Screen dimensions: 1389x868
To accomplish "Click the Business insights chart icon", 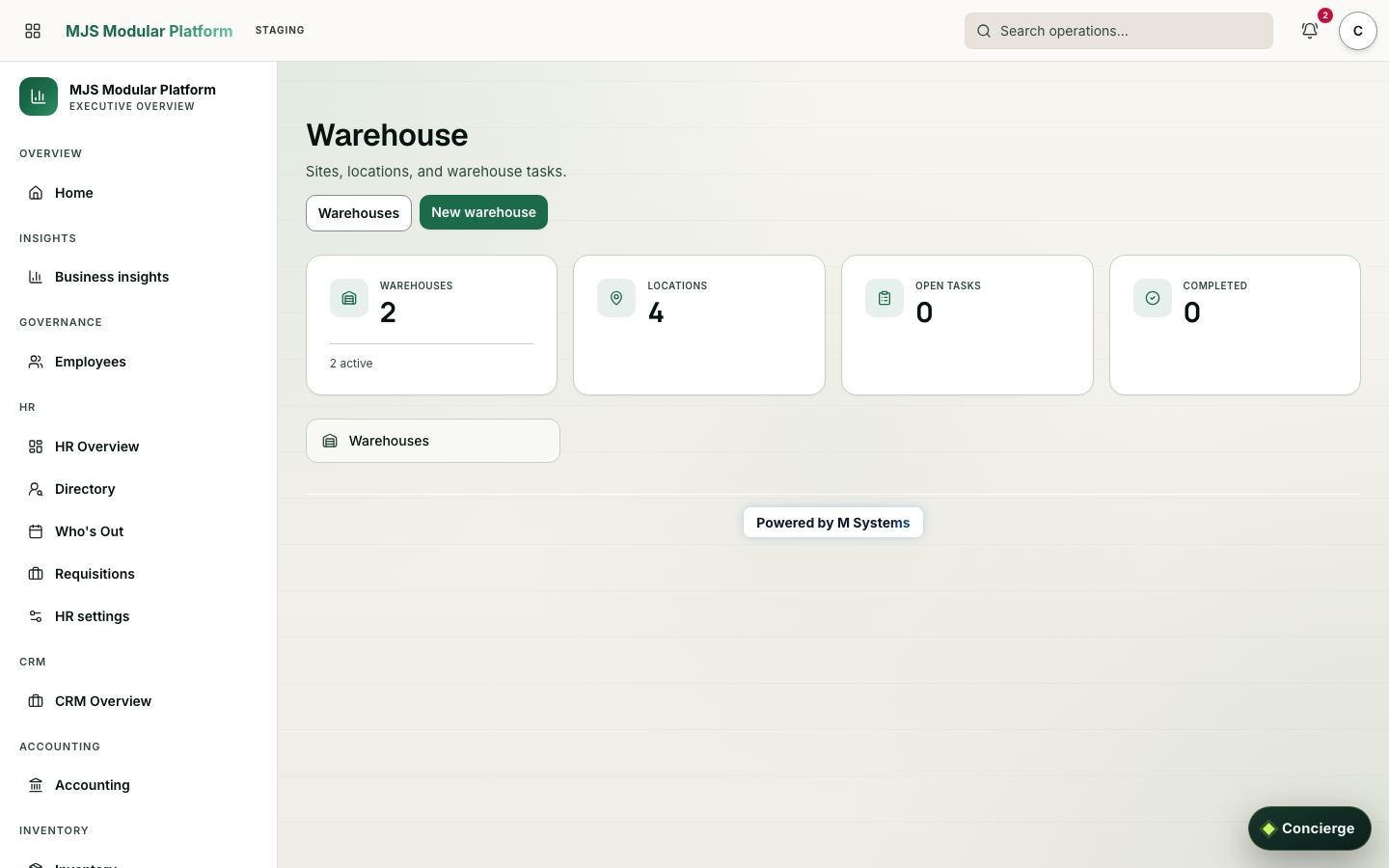I will [36, 277].
